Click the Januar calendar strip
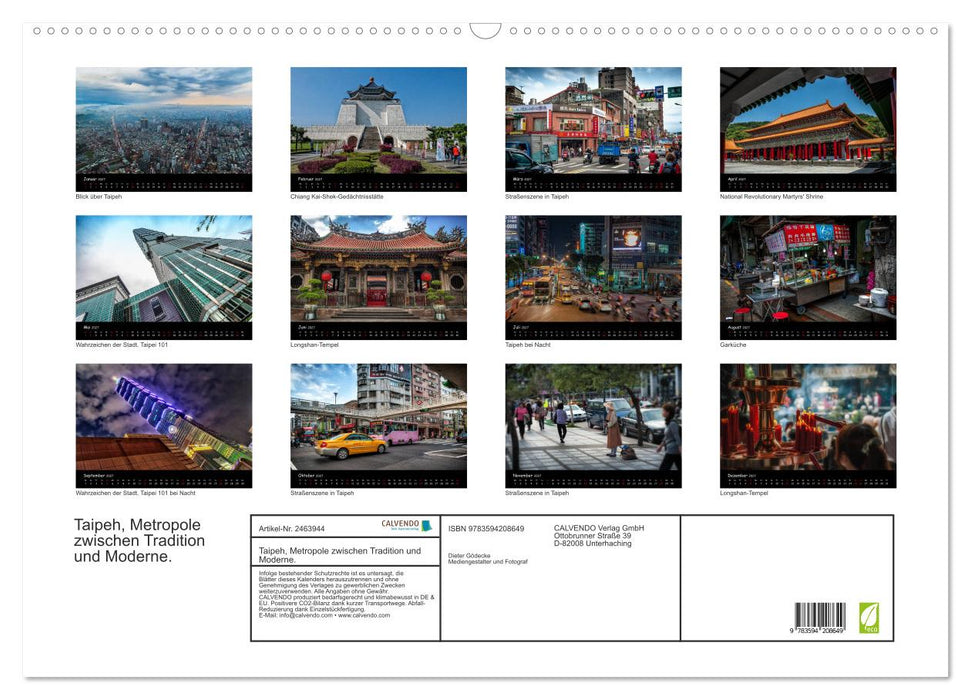 [x=163, y=183]
